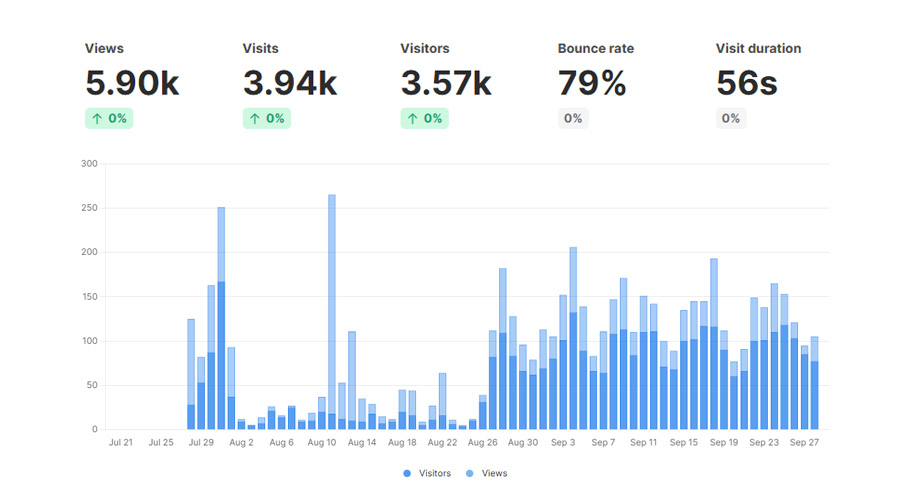900x500 pixels.
Task: Click the 56s visit duration value
Action: 746,83
